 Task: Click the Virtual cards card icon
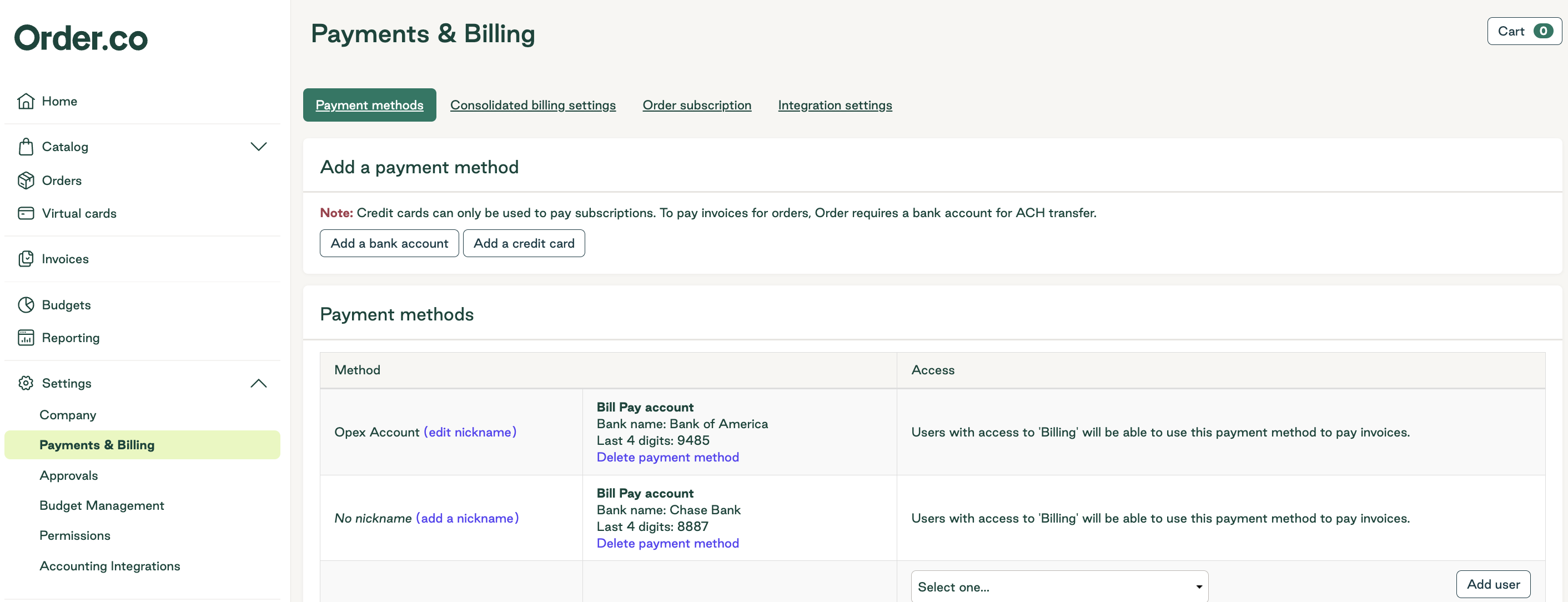(x=26, y=213)
